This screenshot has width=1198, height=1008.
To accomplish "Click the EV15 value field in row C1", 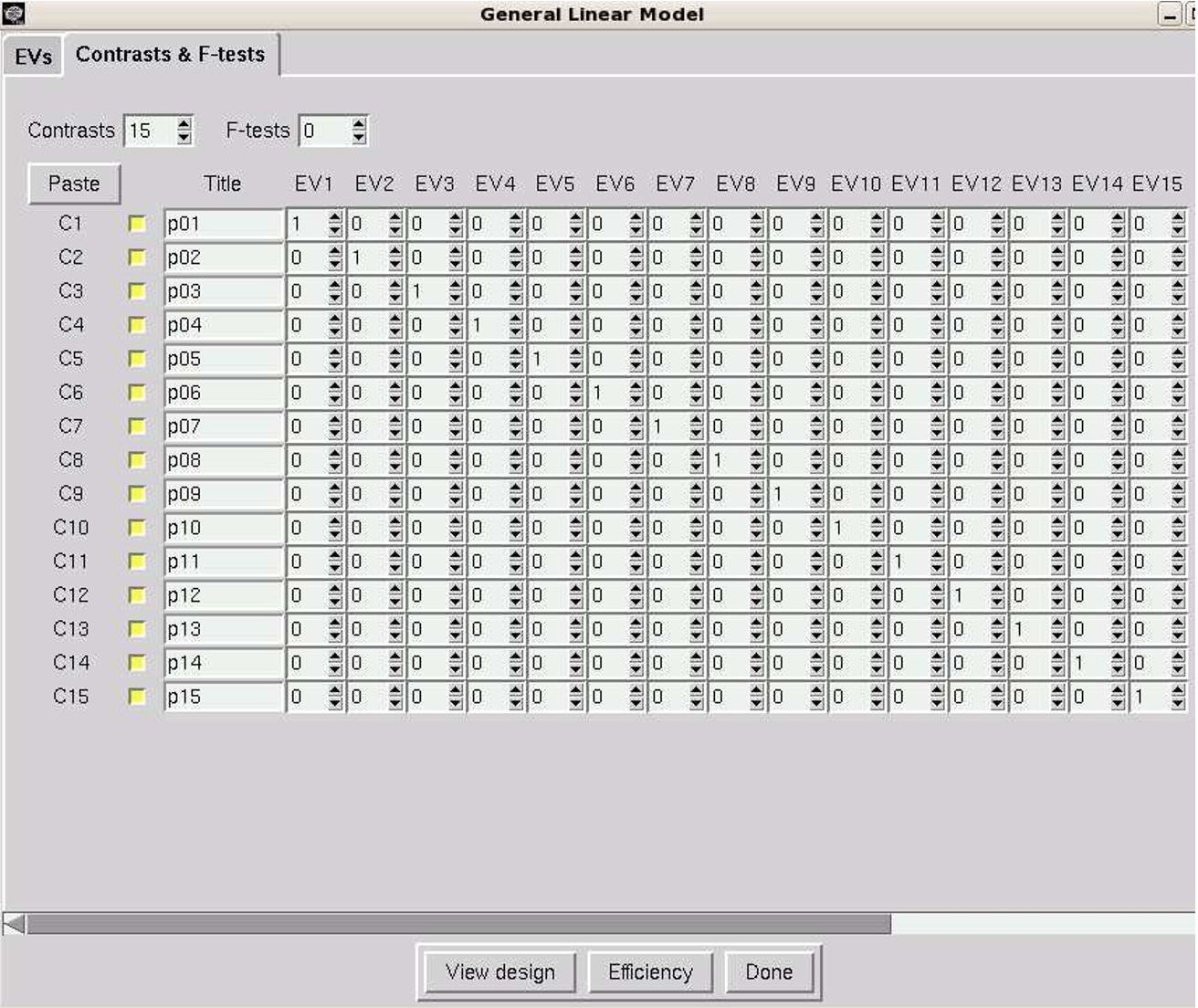I will (1151, 224).
